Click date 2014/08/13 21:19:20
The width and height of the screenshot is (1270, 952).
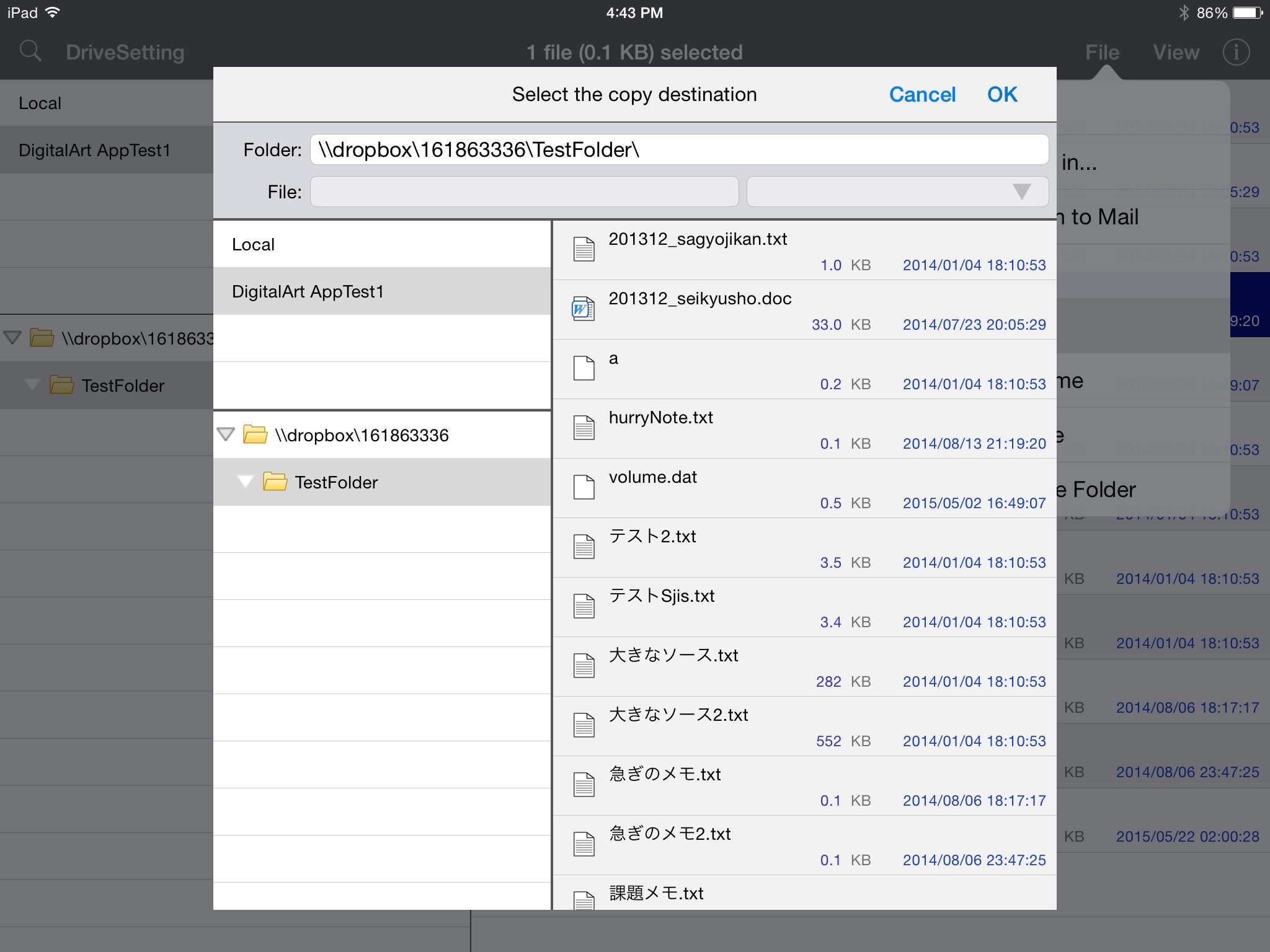coord(974,444)
